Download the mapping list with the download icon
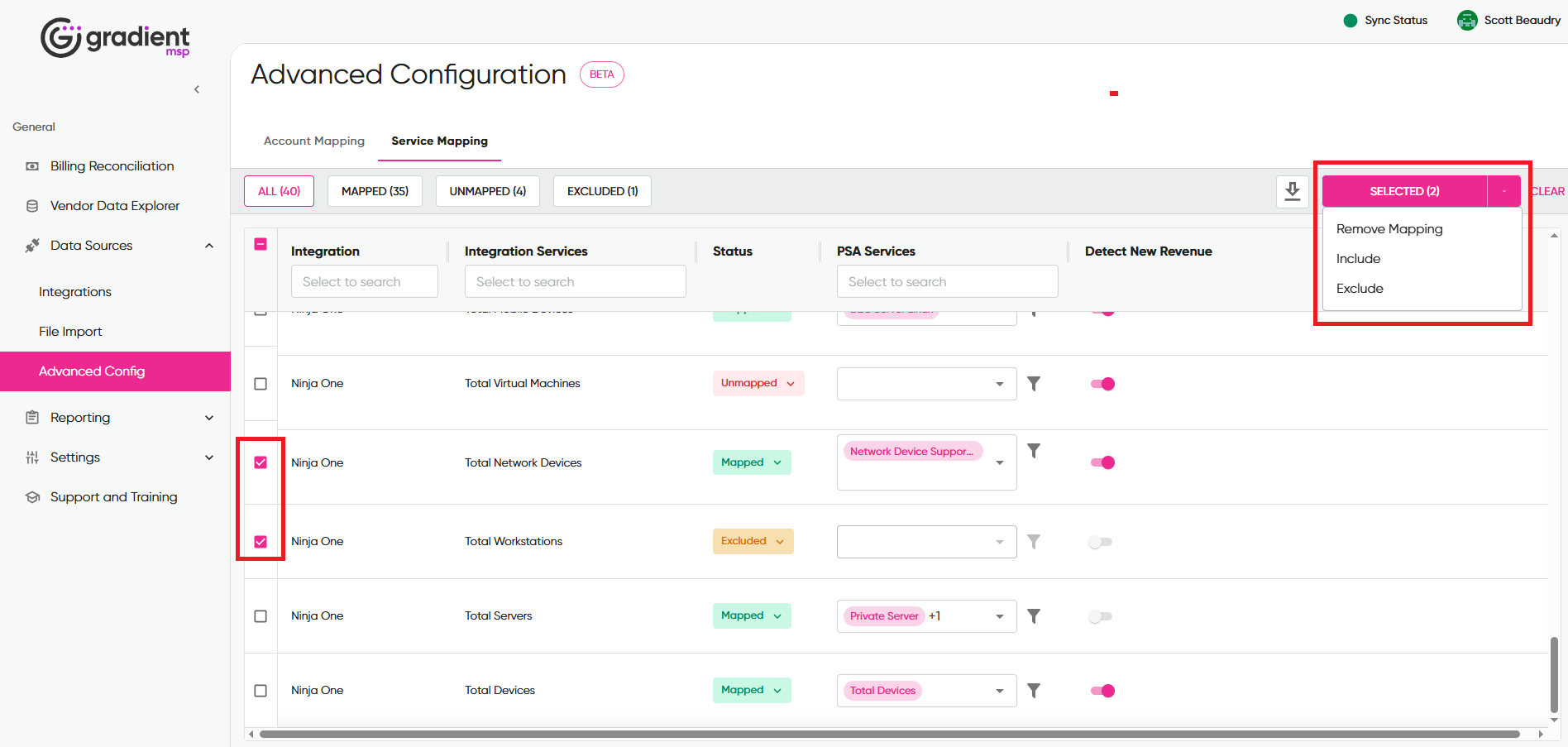The height and width of the screenshot is (747, 1568). [x=1293, y=191]
